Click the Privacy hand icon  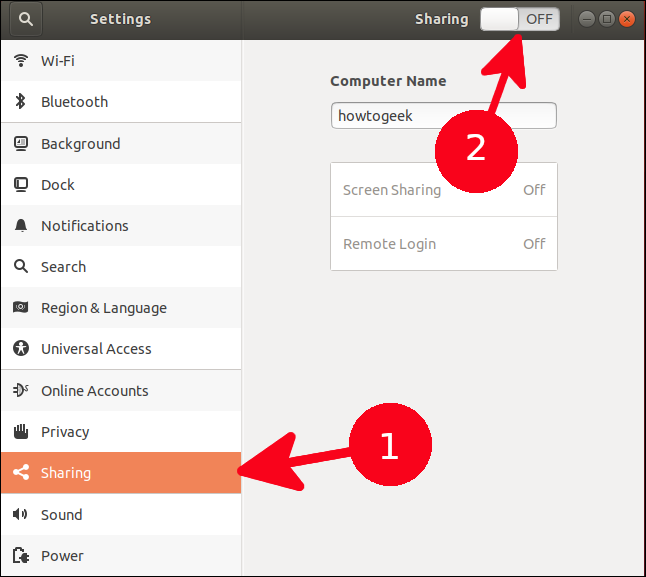click(21, 432)
